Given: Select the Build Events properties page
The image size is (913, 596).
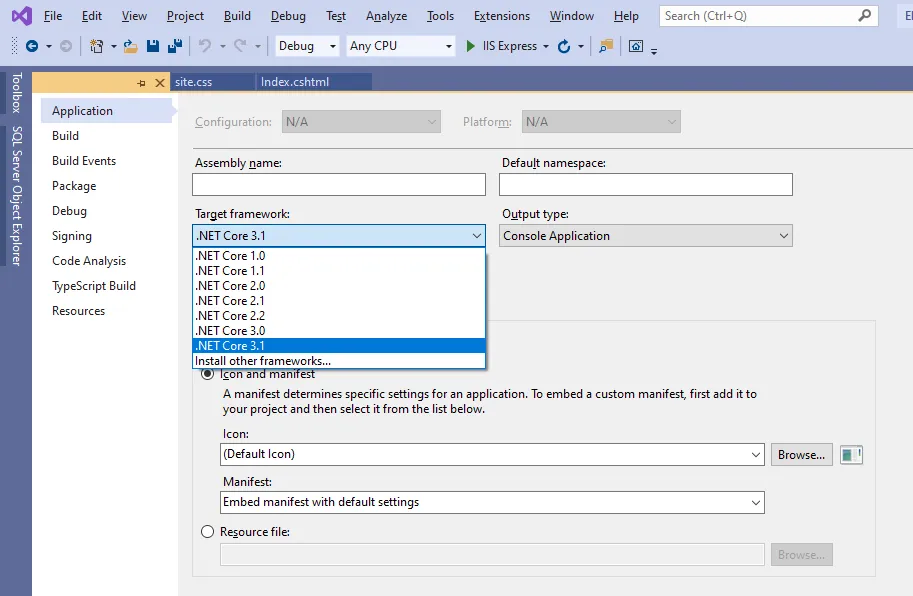Looking at the screenshot, I should 84,161.
